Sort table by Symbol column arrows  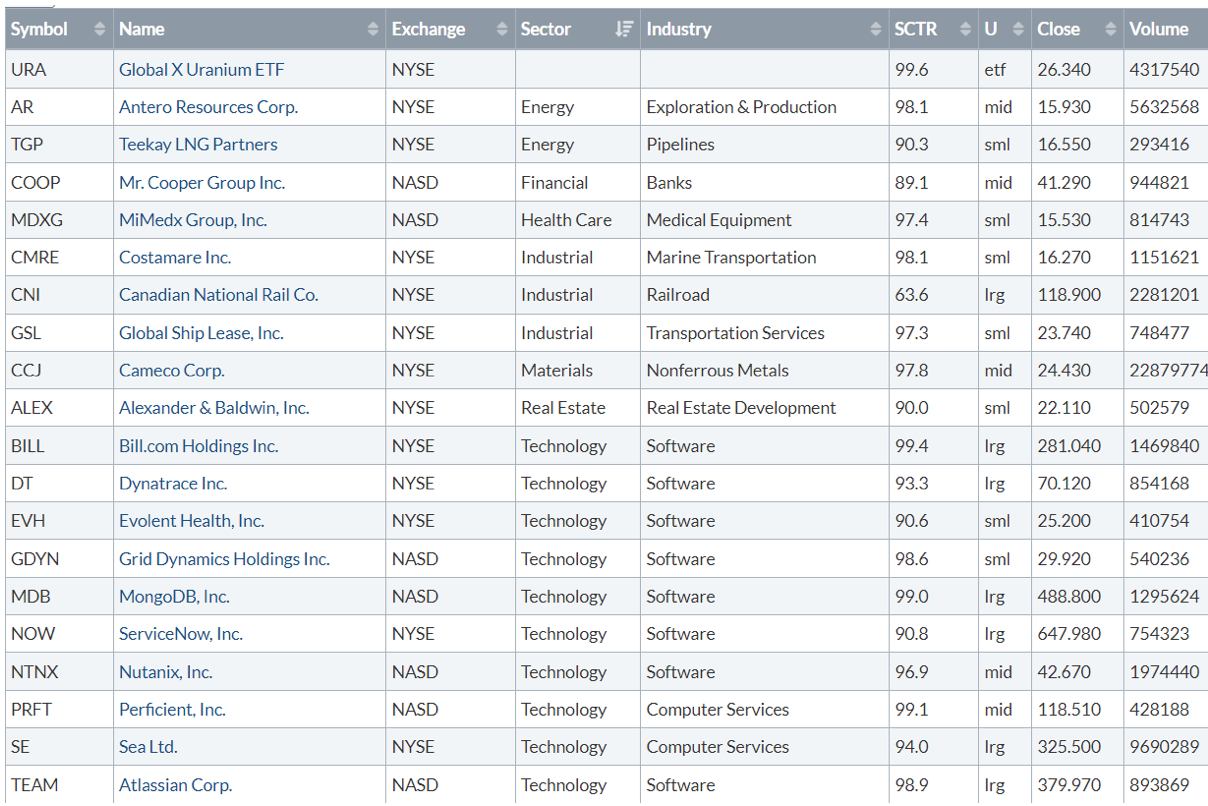99,30
